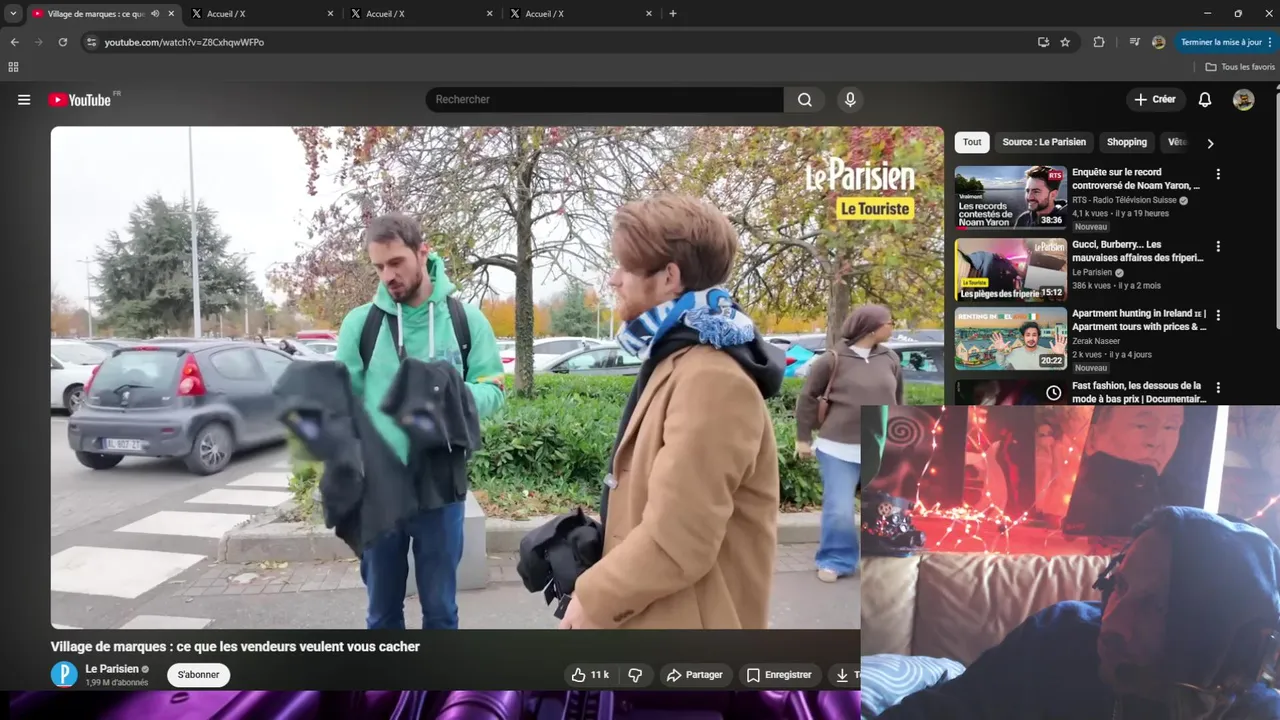Viewport: 1280px width, 720px height.
Task: Switch to the Accueil / X tab beside the new tab button
Action: 580,14
